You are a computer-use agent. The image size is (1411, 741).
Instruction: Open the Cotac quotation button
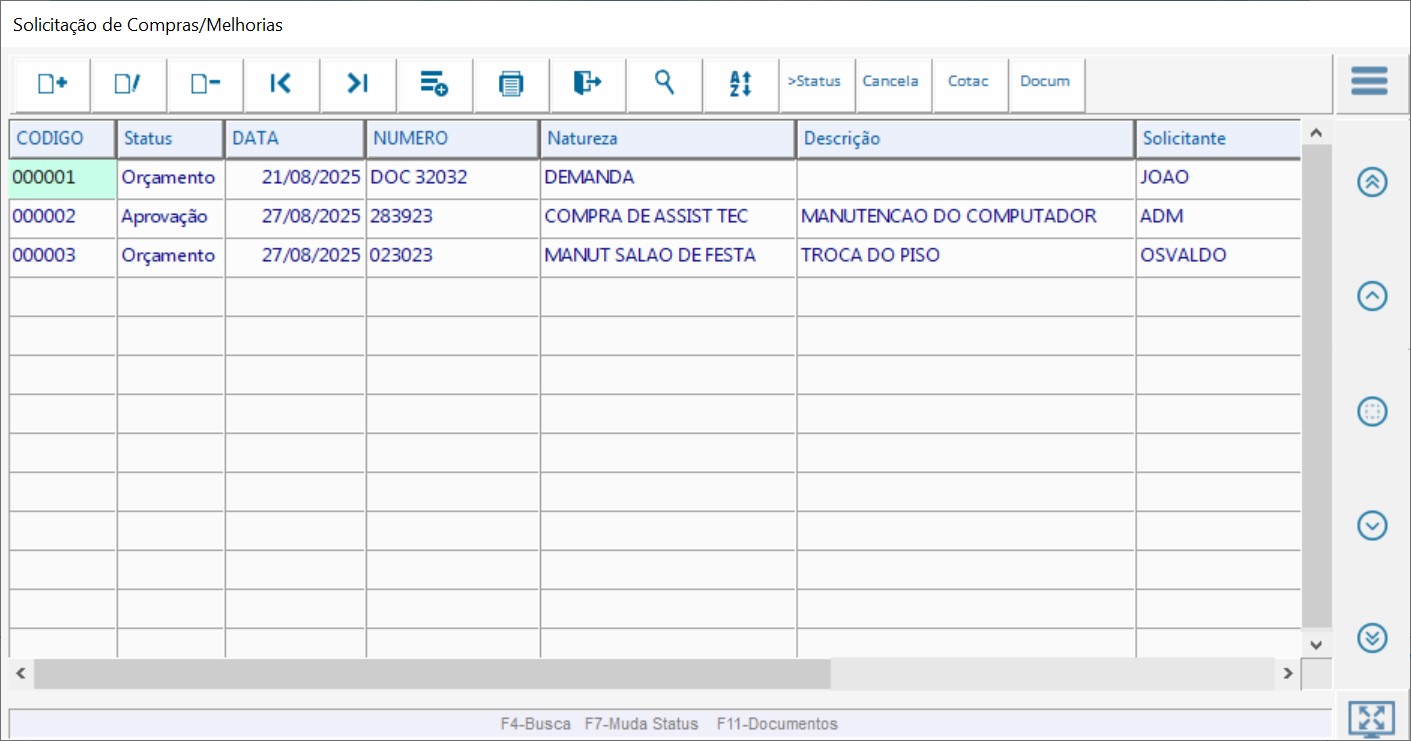pyautogui.click(x=968, y=82)
